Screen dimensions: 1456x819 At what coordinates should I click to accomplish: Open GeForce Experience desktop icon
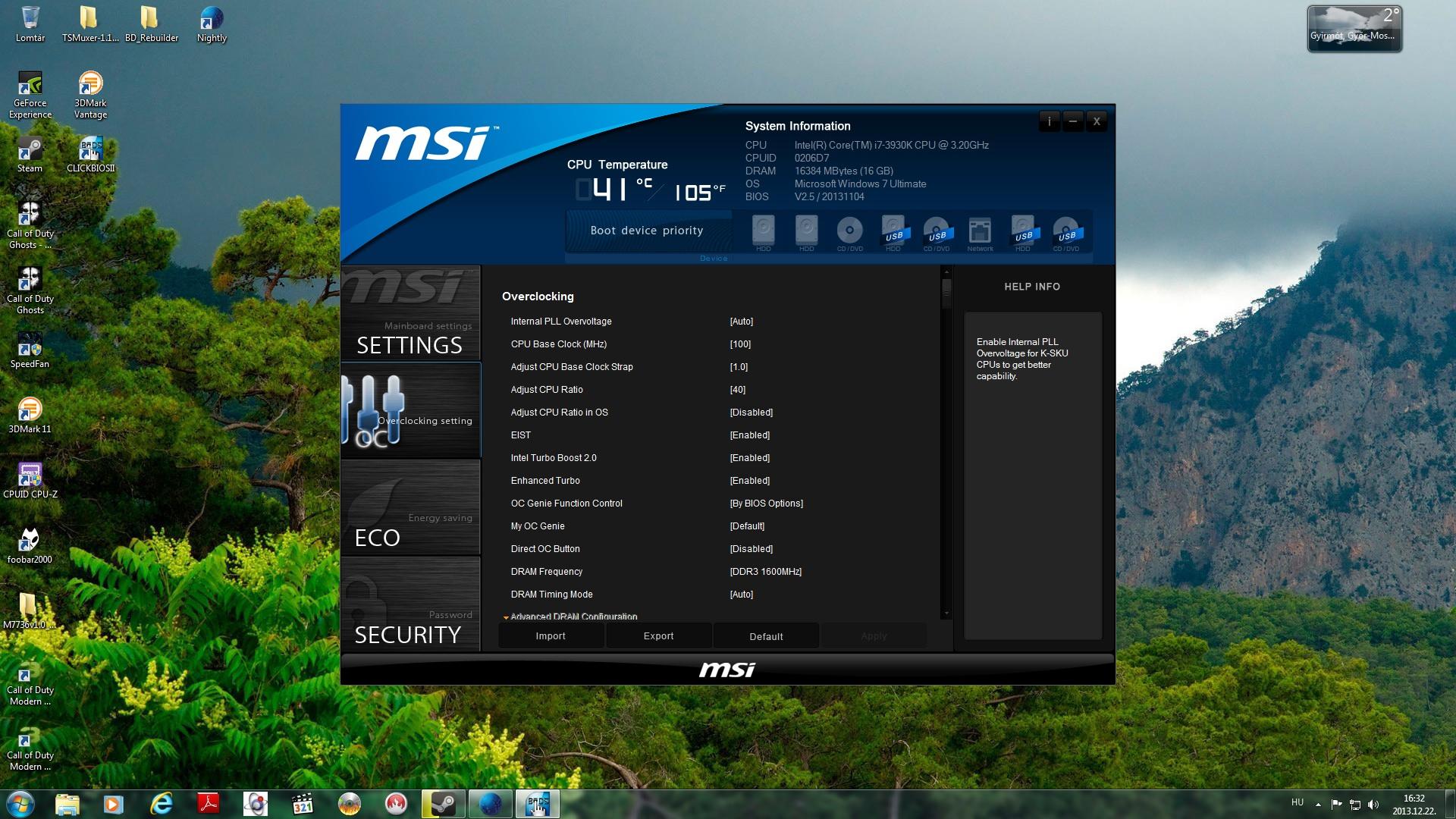(30, 95)
